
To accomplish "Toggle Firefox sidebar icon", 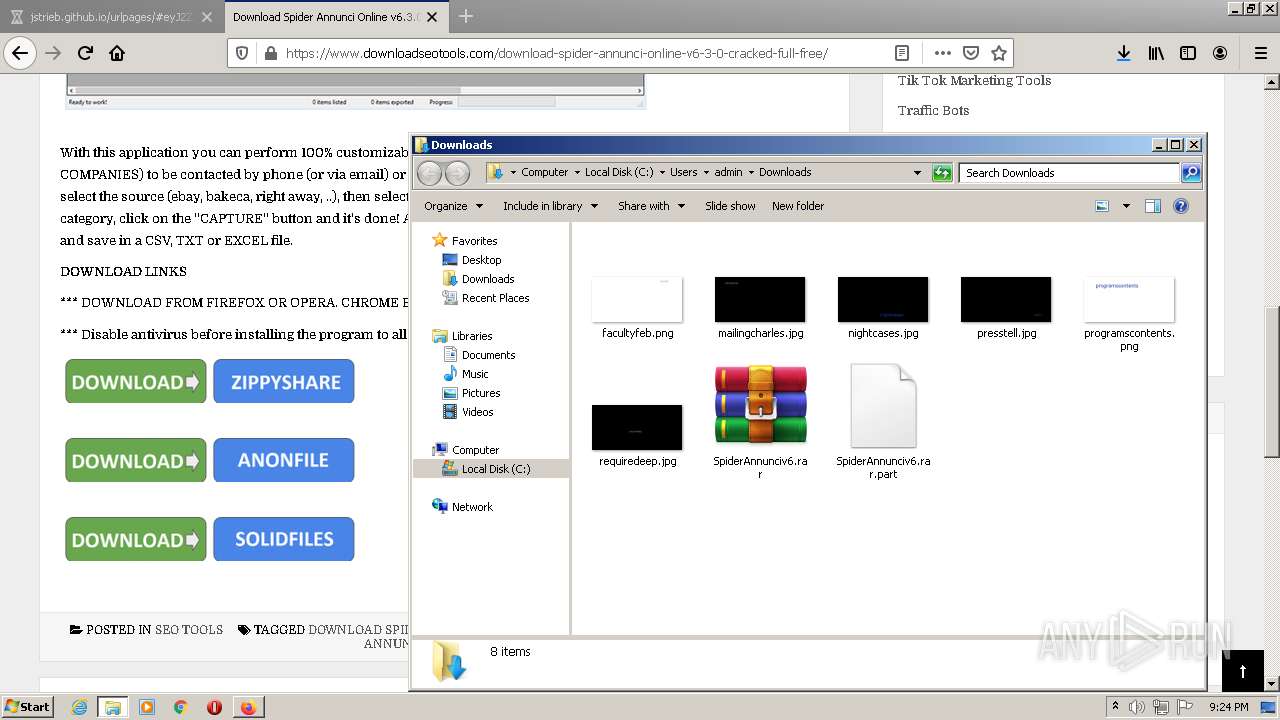I will point(1188,53).
